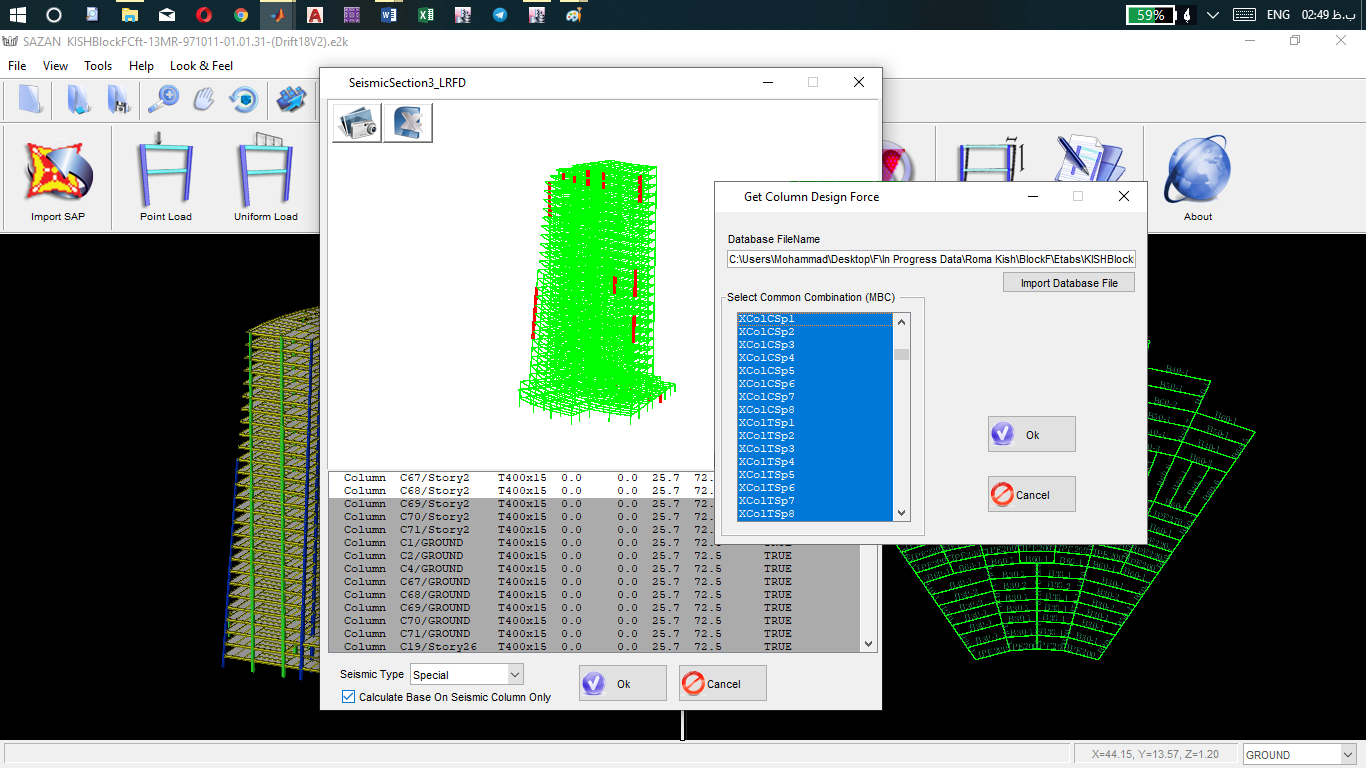1366x768 pixels.
Task: Open Telegram from the taskbar
Action: (499, 15)
